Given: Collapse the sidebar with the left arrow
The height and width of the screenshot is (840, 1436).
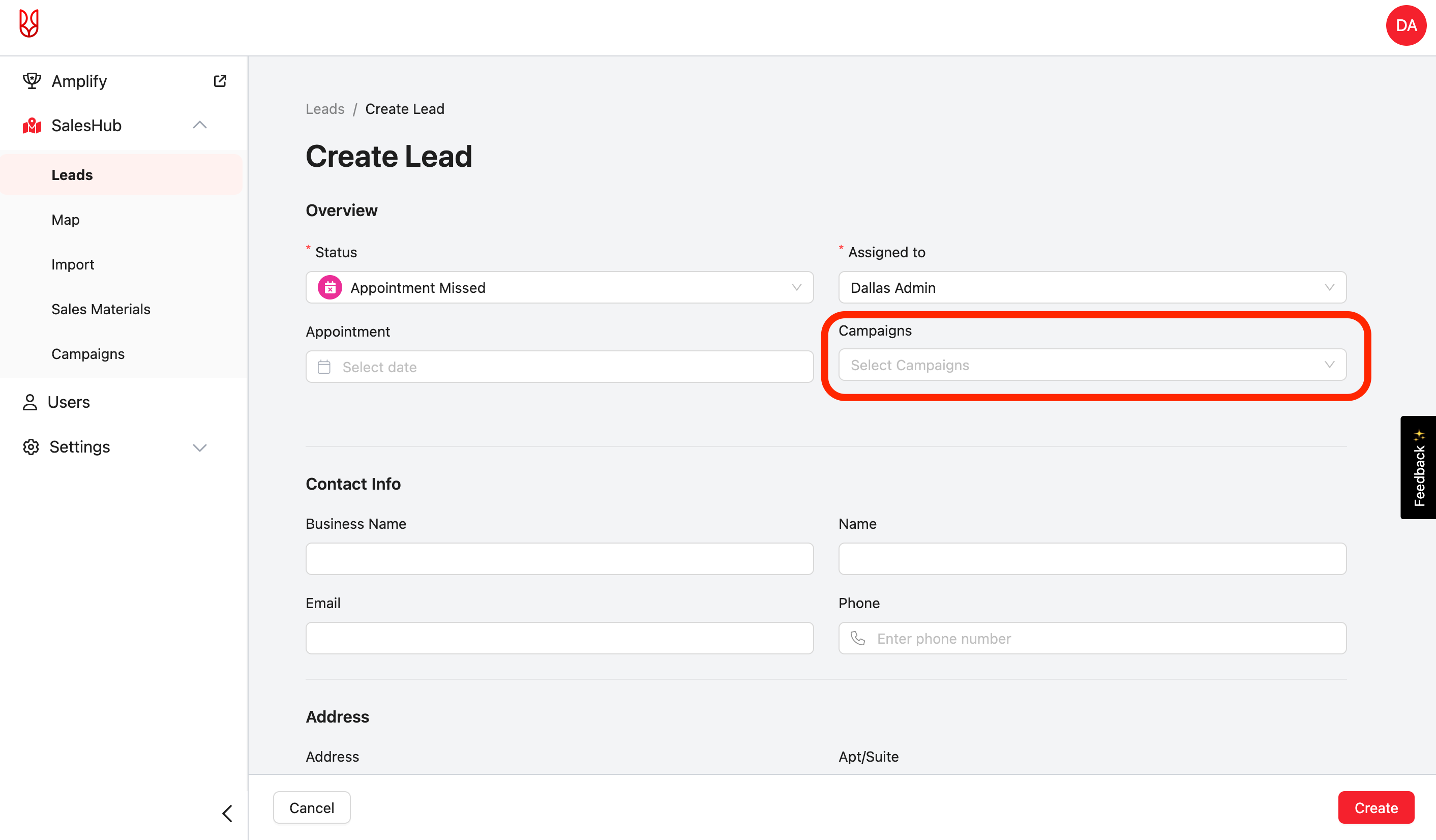Looking at the screenshot, I should pyautogui.click(x=227, y=813).
